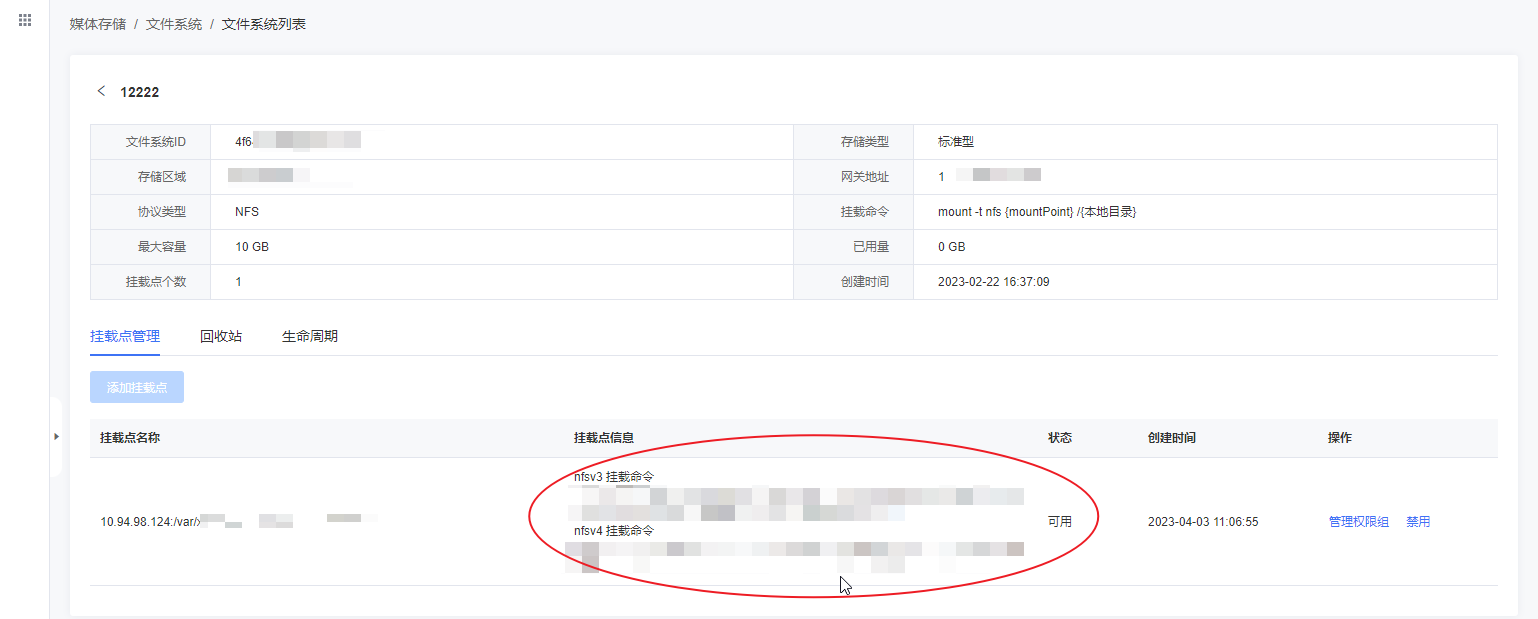The width and height of the screenshot is (1538, 619).
Task: Click the 挂载点名称 column header
Action: coord(130,438)
